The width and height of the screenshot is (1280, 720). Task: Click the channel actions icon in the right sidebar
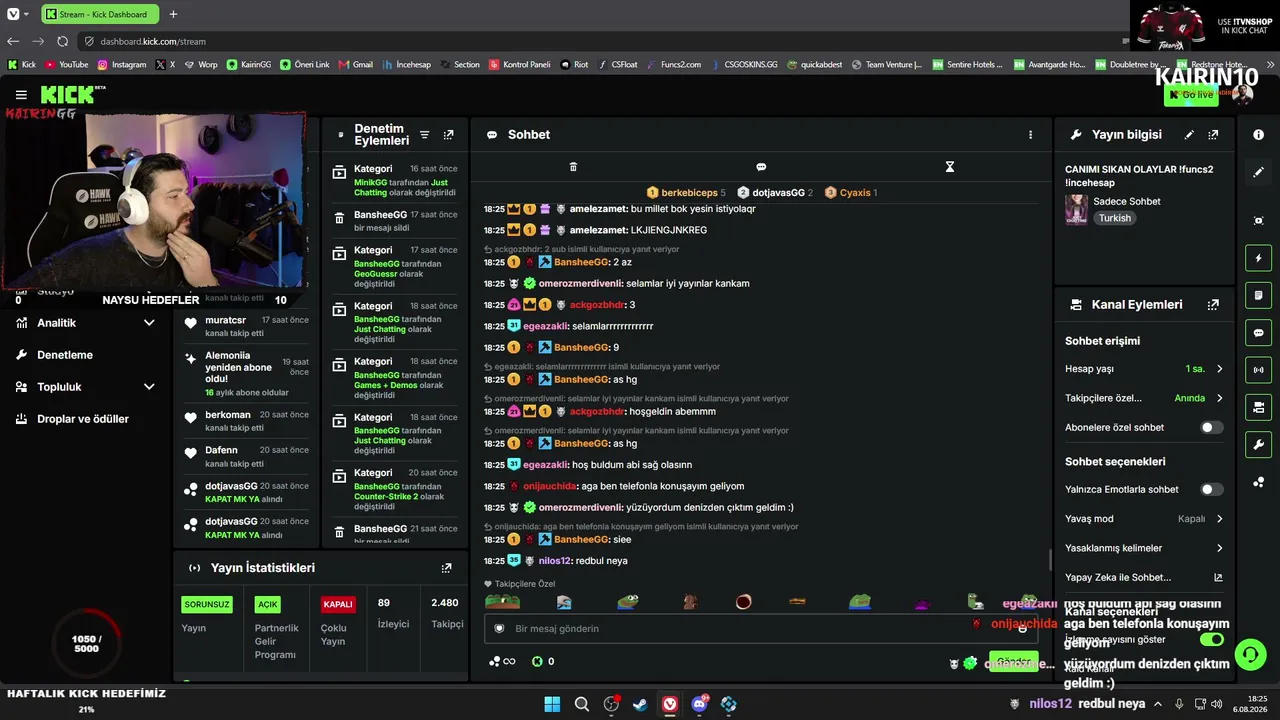[x=1258, y=407]
